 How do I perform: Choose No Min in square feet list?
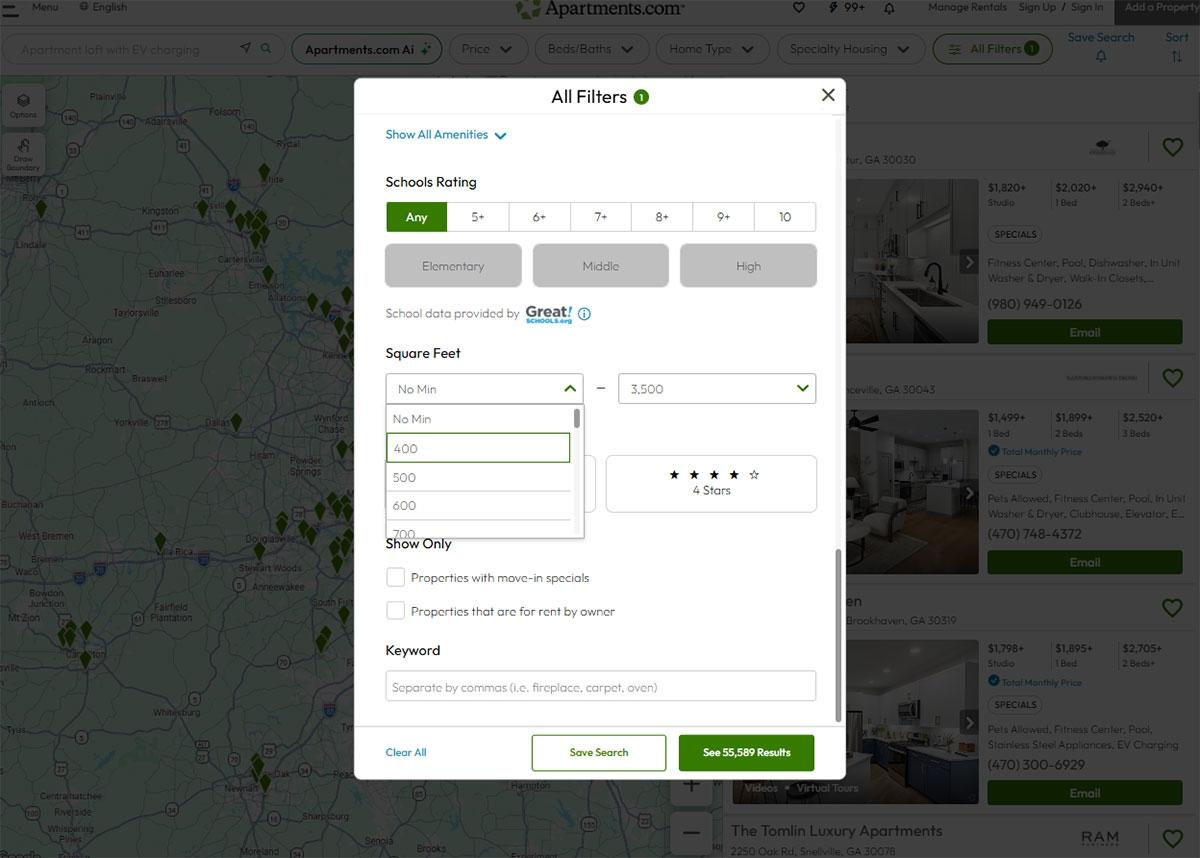[x=478, y=419]
